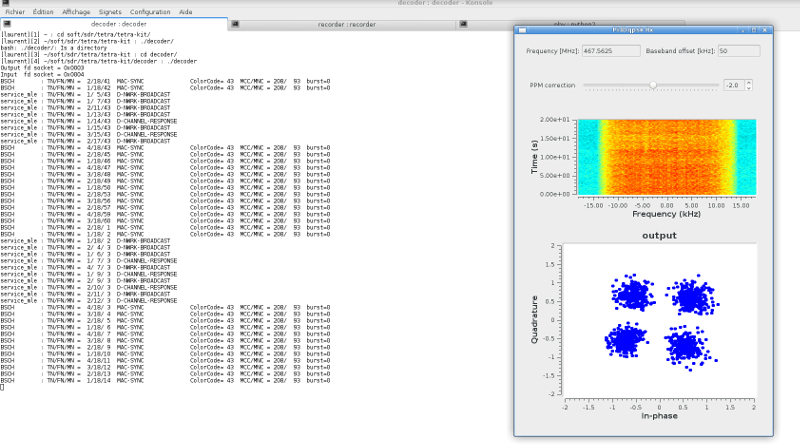Open the Fichier menu in Konsole
Image resolution: width=800 pixels, height=448 pixels.
pos(15,12)
